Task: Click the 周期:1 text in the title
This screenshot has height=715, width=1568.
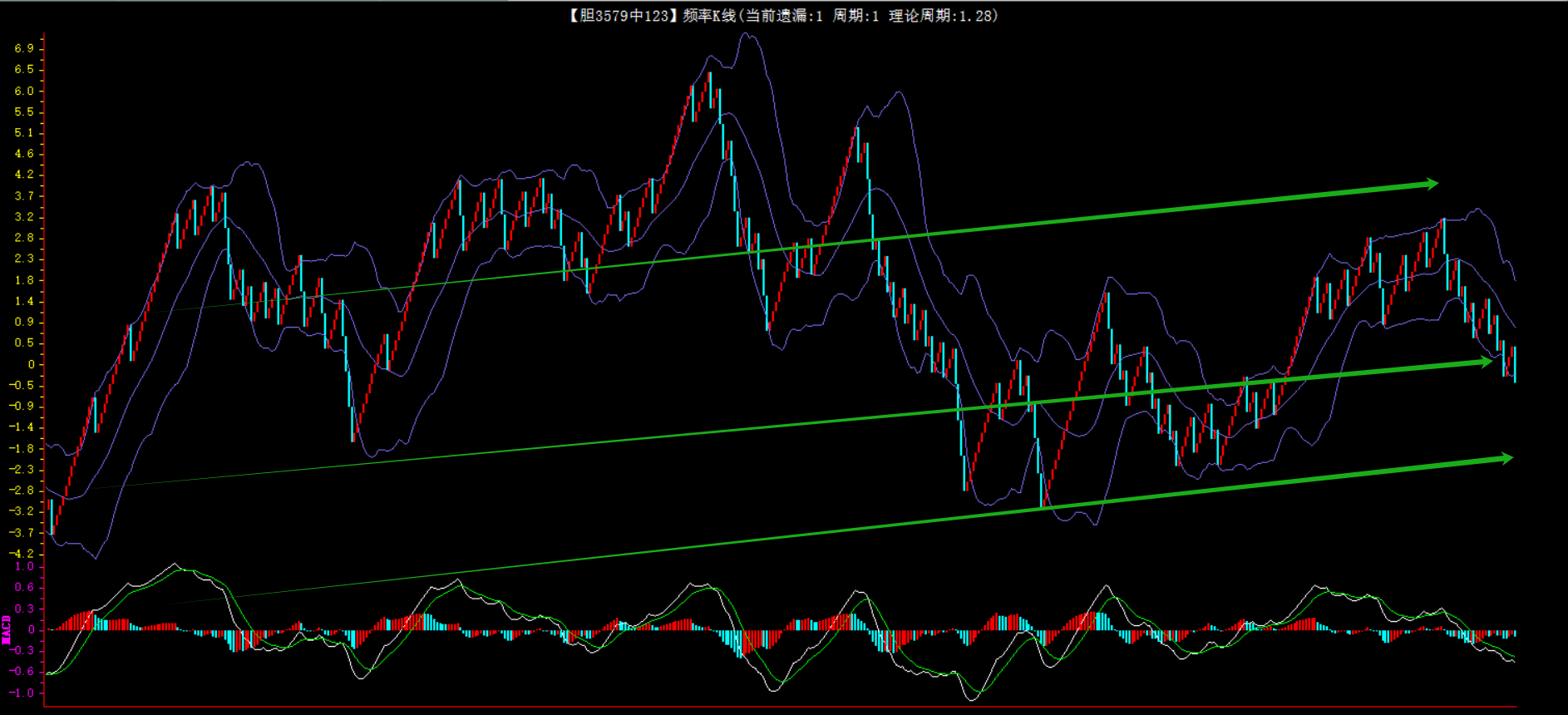Action: (855, 16)
